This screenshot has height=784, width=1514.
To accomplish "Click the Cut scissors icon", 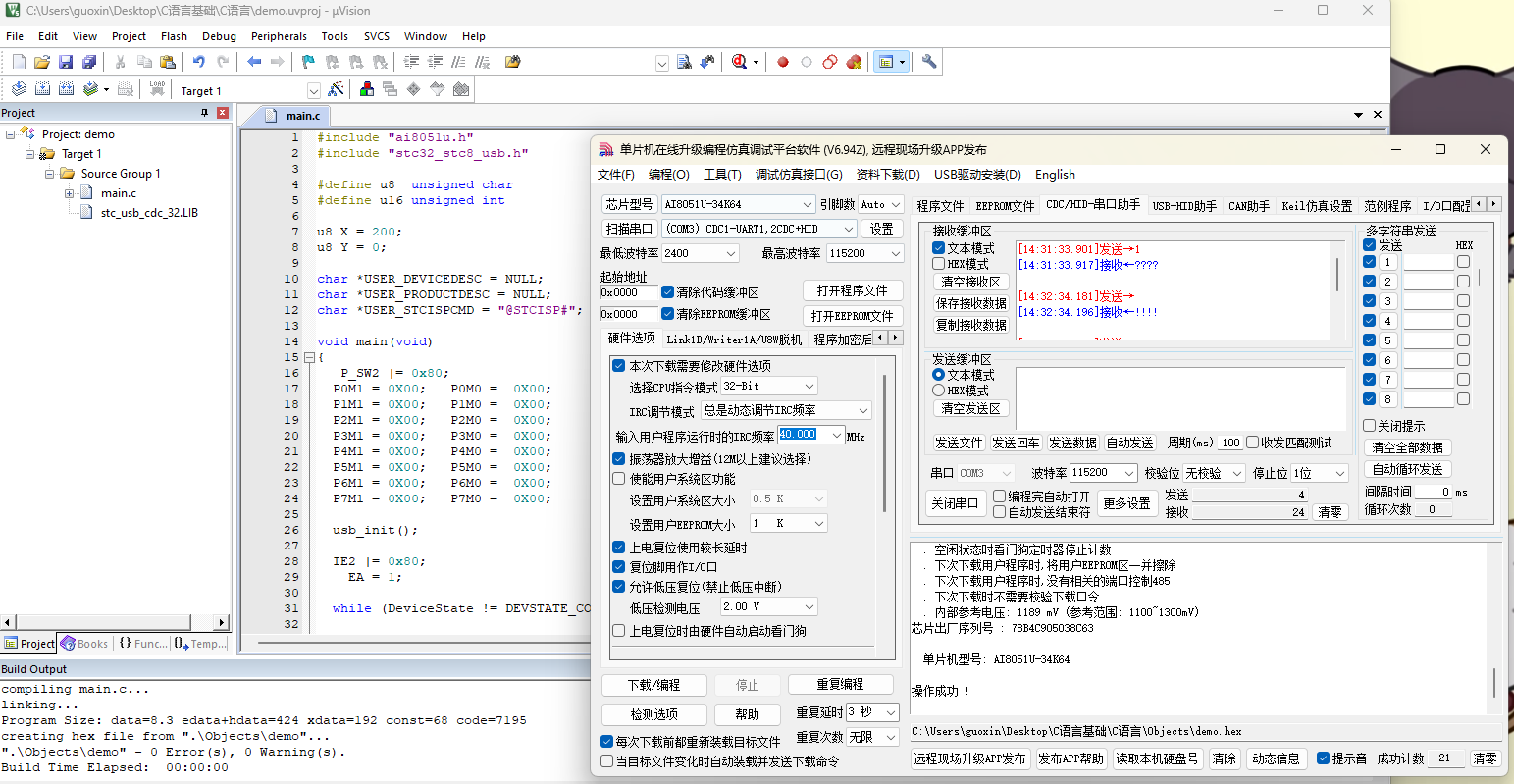I will pyautogui.click(x=120, y=62).
